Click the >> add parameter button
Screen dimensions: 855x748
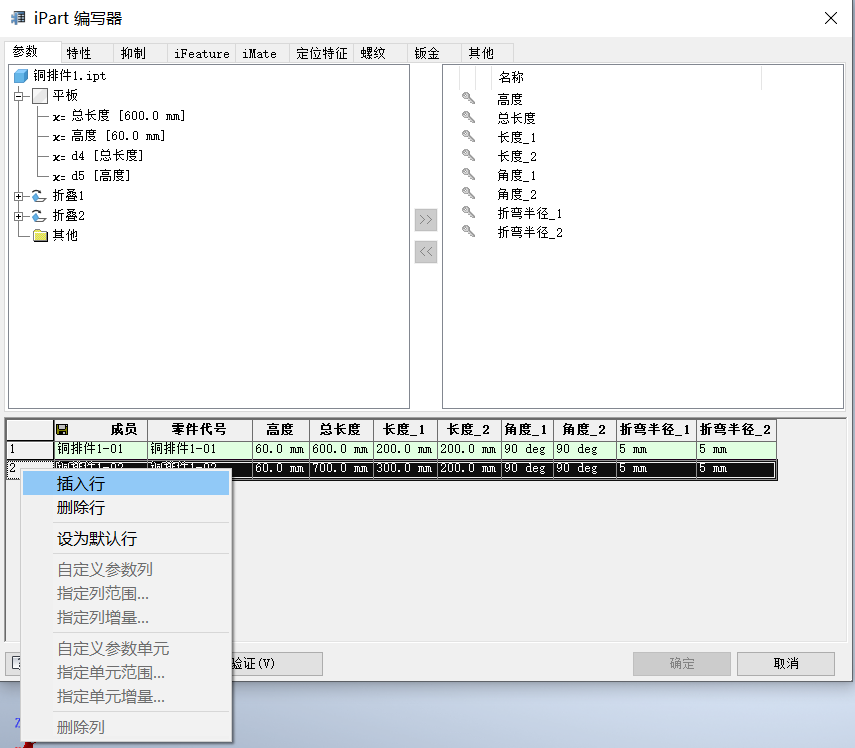pyautogui.click(x=426, y=220)
